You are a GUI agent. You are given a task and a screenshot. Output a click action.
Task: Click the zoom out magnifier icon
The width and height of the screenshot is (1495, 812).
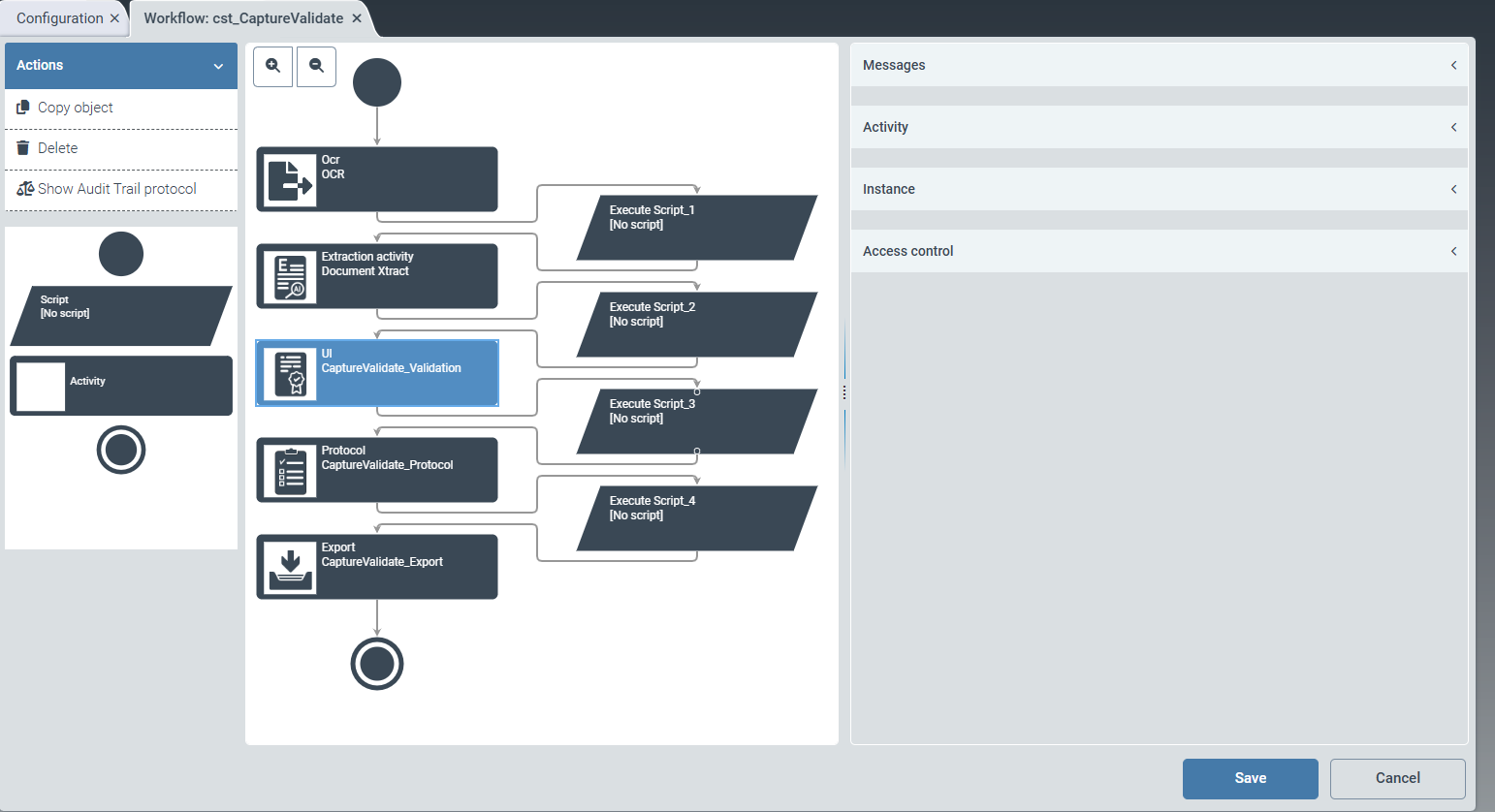pos(315,66)
